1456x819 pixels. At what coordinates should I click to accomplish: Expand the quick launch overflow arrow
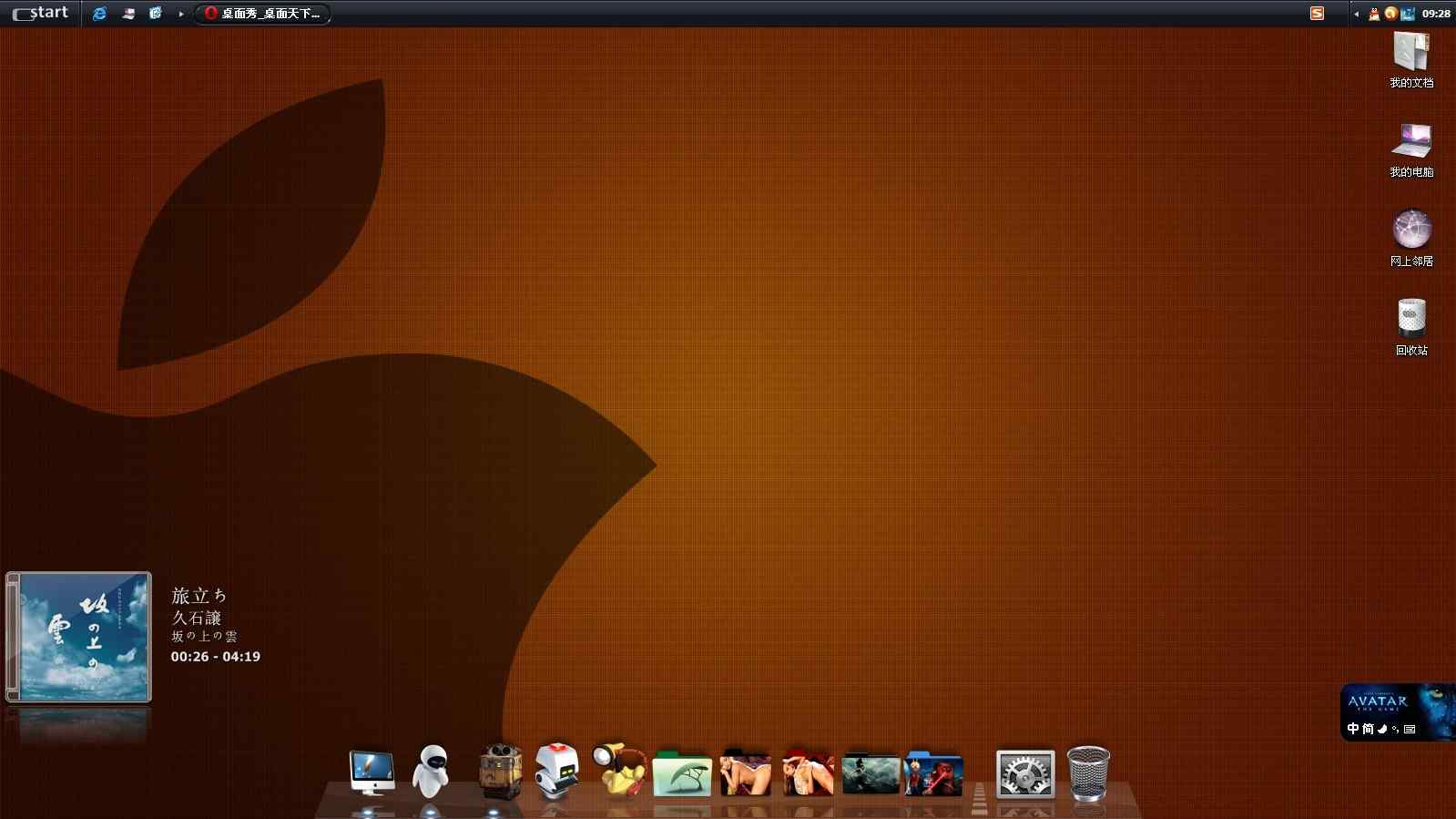click(x=180, y=14)
